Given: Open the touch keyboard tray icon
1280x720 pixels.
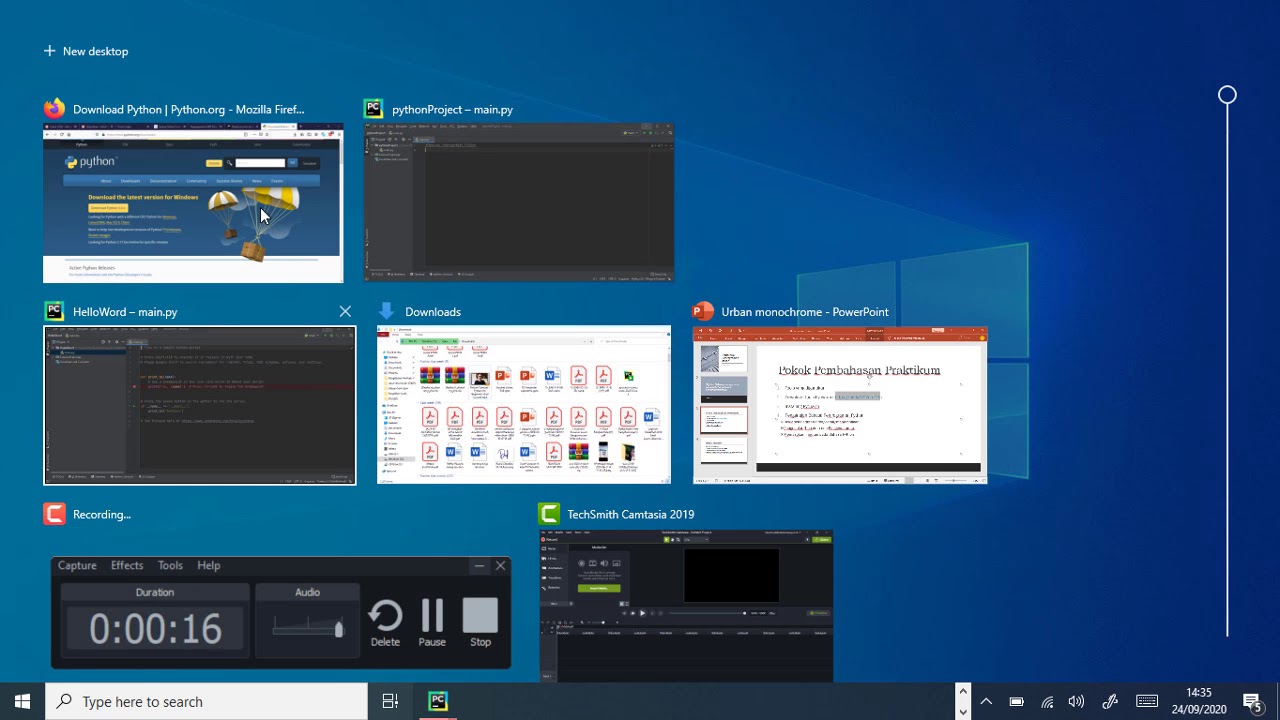Looking at the screenshot, I should tap(1147, 701).
